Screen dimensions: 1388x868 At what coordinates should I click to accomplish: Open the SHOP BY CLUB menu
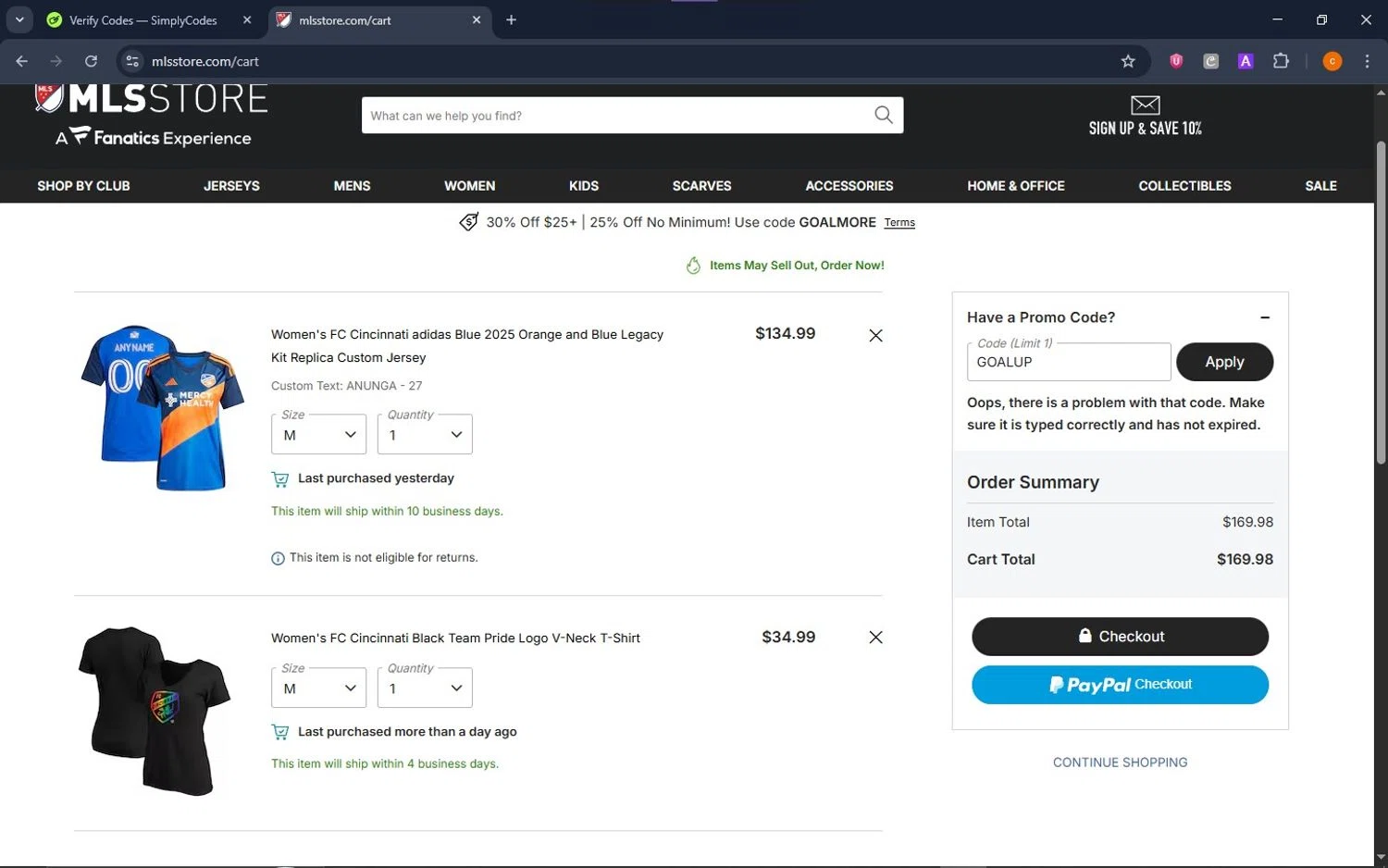83,186
